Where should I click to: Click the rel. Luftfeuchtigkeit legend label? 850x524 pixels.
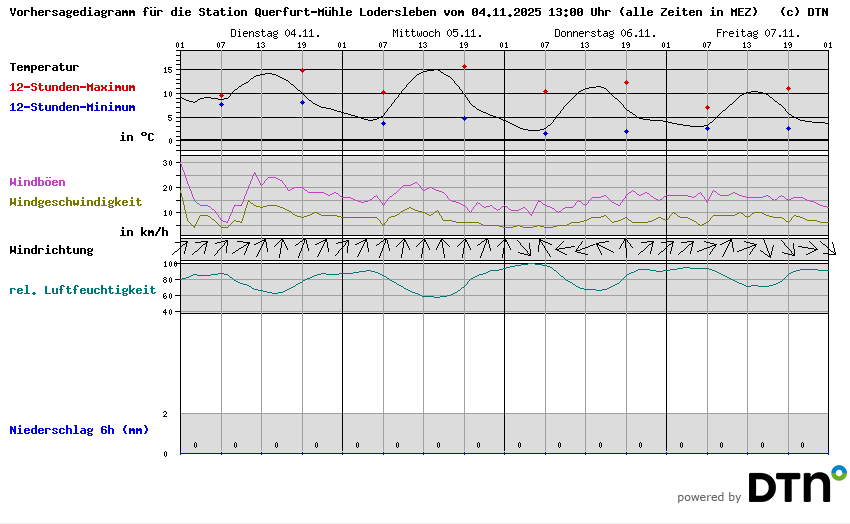point(82,290)
